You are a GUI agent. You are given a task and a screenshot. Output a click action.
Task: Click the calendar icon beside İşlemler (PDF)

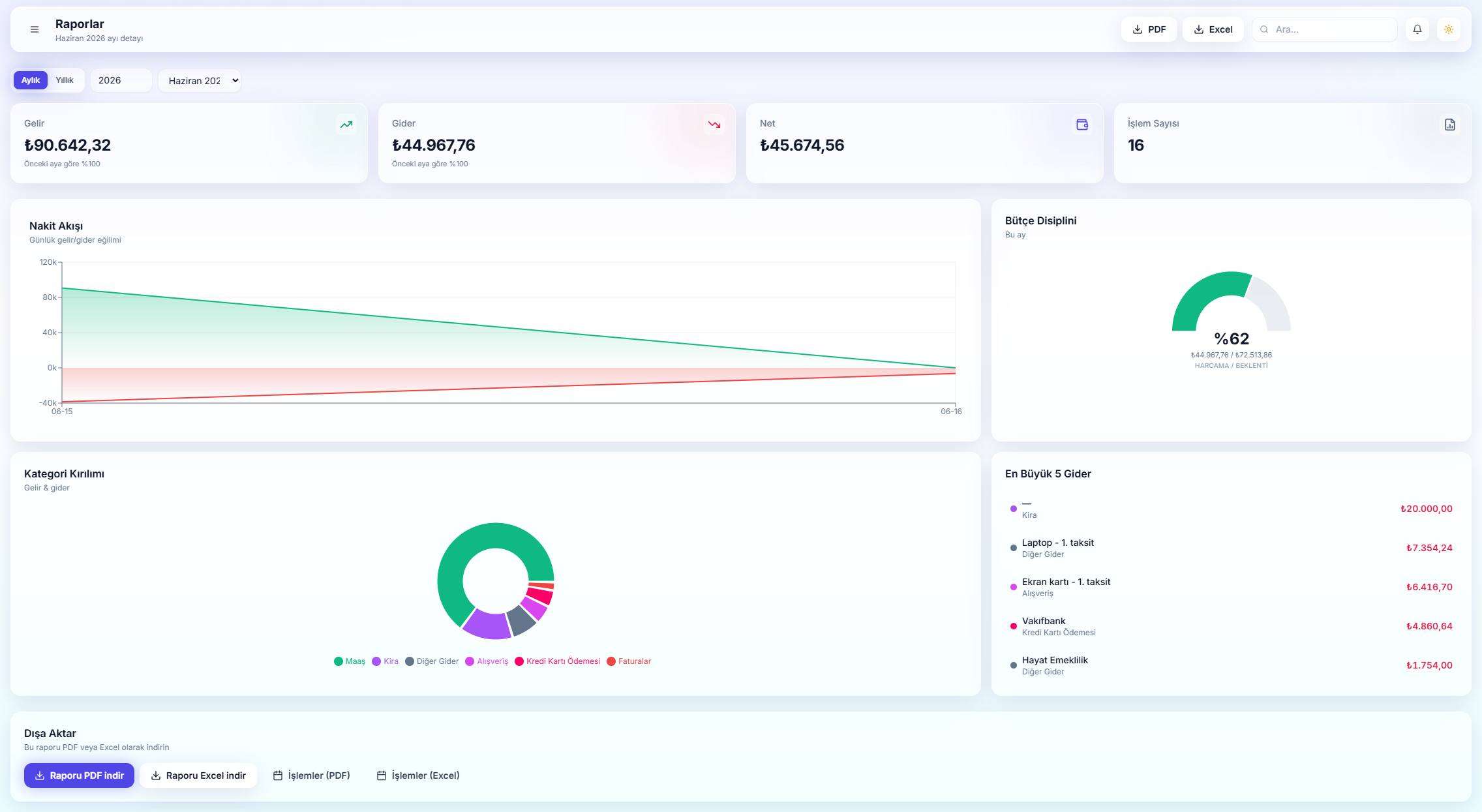[x=277, y=775]
